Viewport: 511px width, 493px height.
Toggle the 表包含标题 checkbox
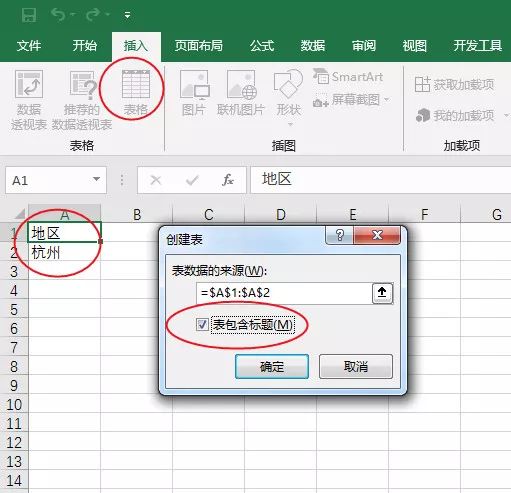(x=202, y=324)
